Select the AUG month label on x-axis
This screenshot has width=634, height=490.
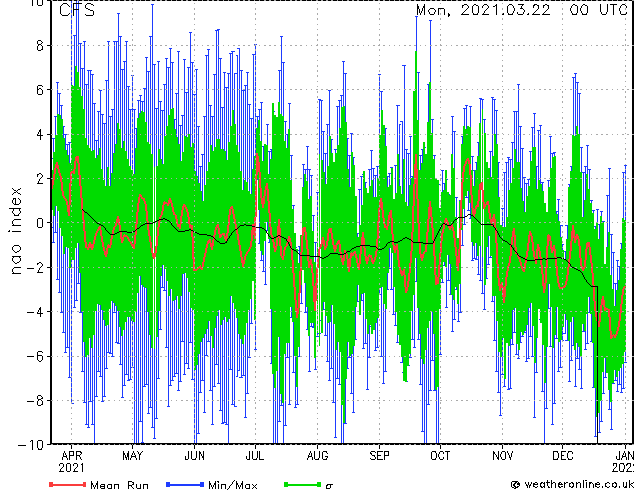tap(317, 456)
